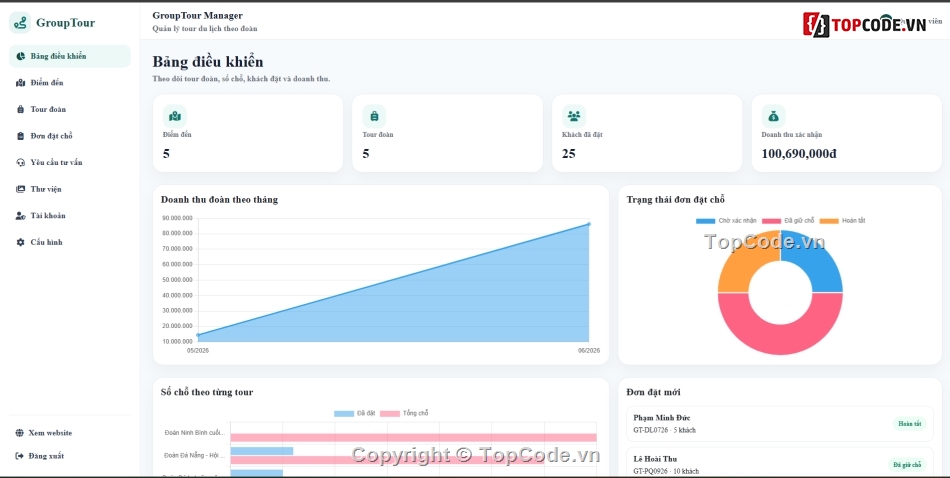Click the money bag icon on revenue card

tap(774, 116)
